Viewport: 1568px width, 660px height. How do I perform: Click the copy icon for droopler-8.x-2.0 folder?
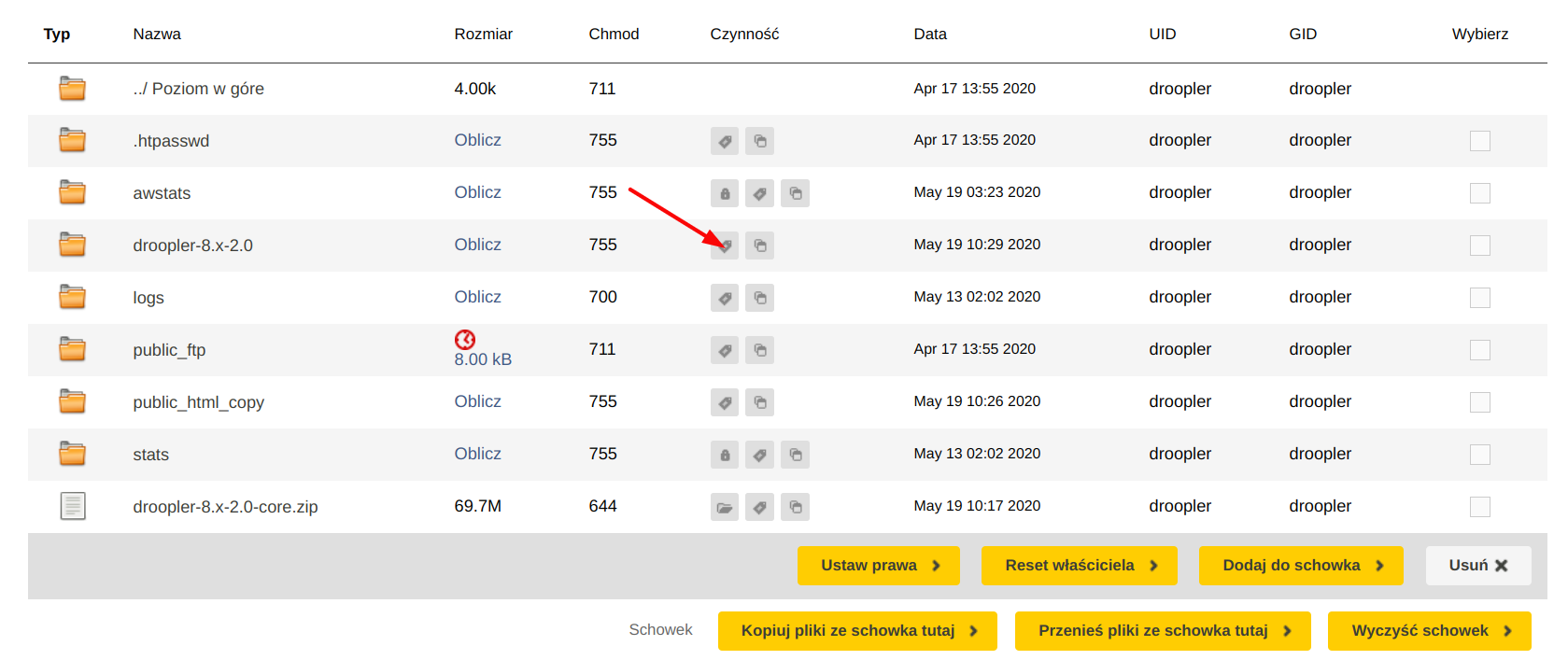(760, 246)
